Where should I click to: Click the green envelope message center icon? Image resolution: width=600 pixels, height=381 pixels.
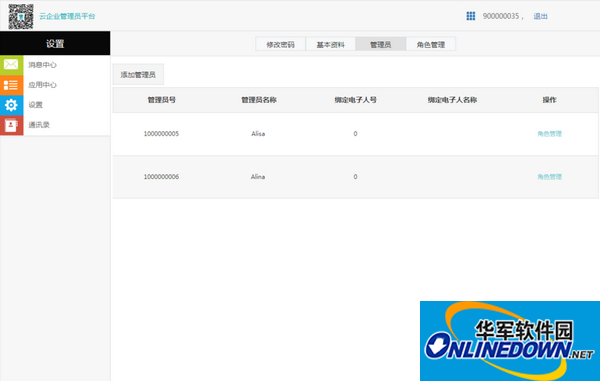coord(11,65)
